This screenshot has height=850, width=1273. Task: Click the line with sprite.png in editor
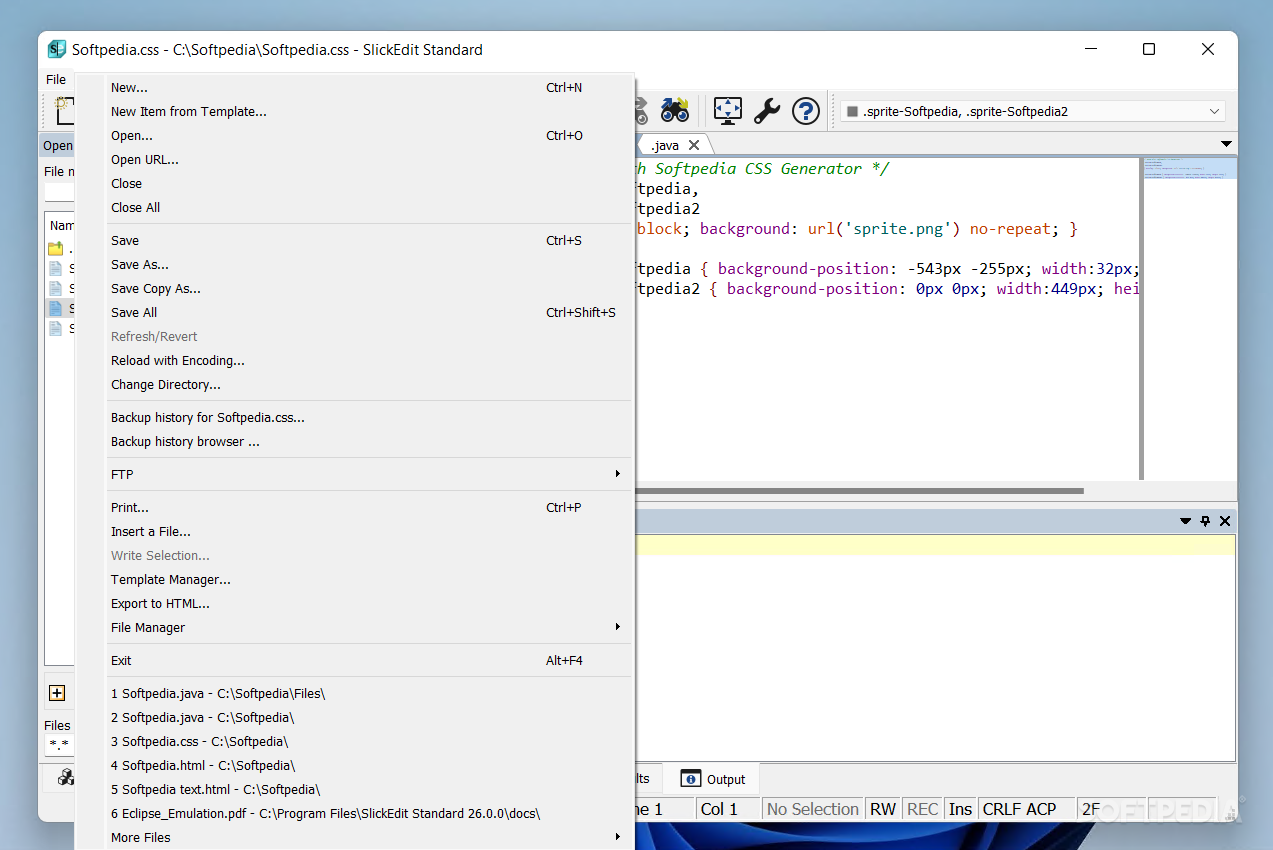click(x=857, y=229)
